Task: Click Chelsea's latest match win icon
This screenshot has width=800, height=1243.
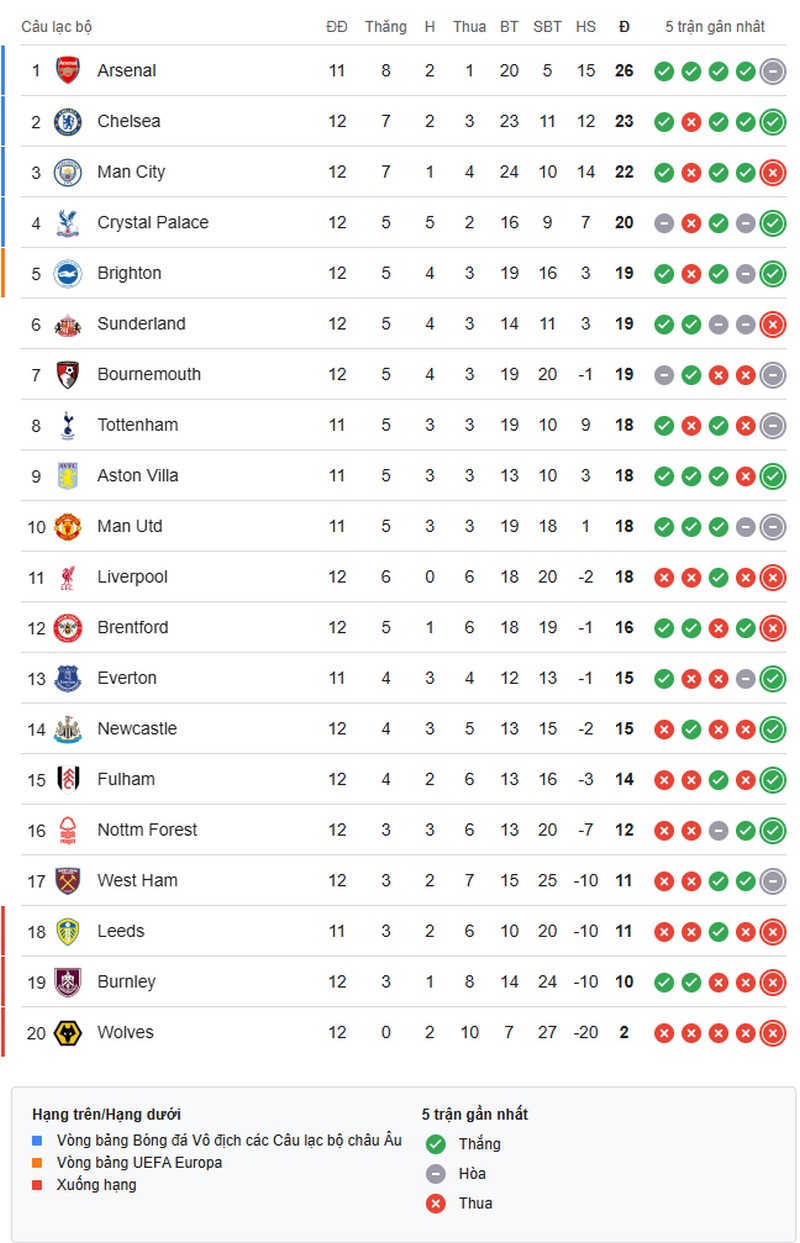Action: (772, 121)
